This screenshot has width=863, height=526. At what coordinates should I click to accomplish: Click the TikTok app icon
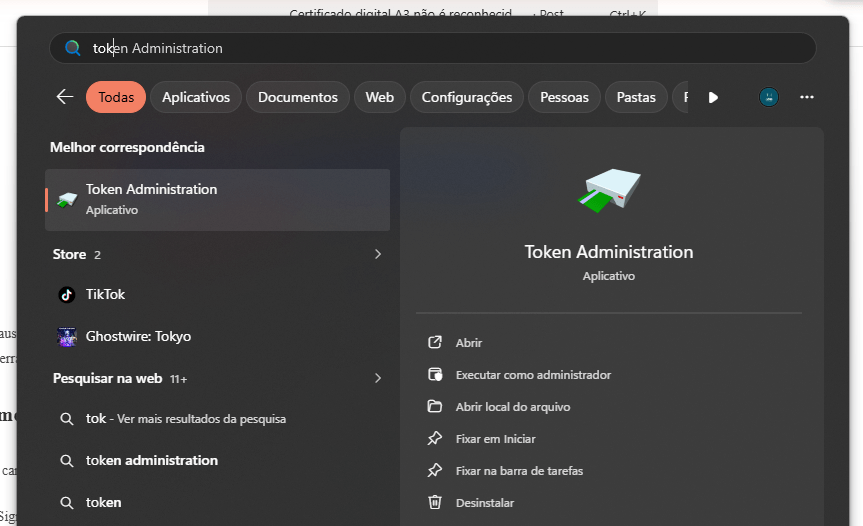(x=67, y=295)
